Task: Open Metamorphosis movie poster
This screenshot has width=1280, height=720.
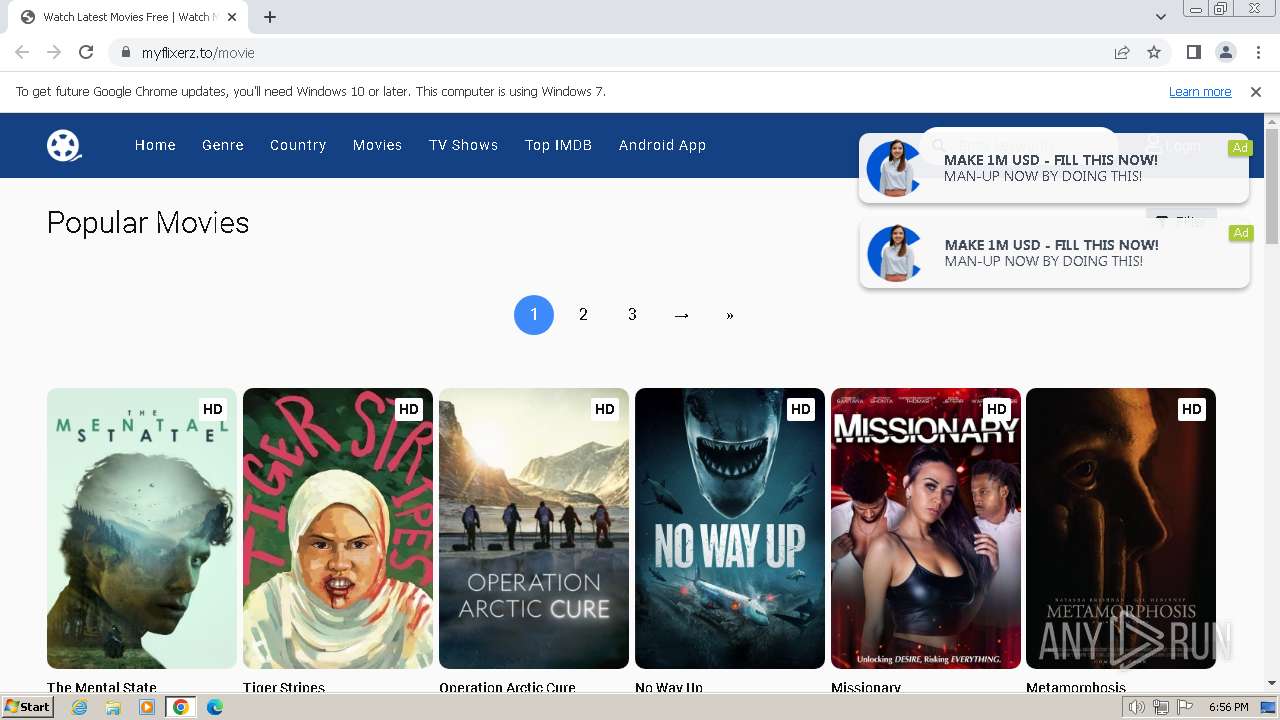Action: (x=1121, y=528)
